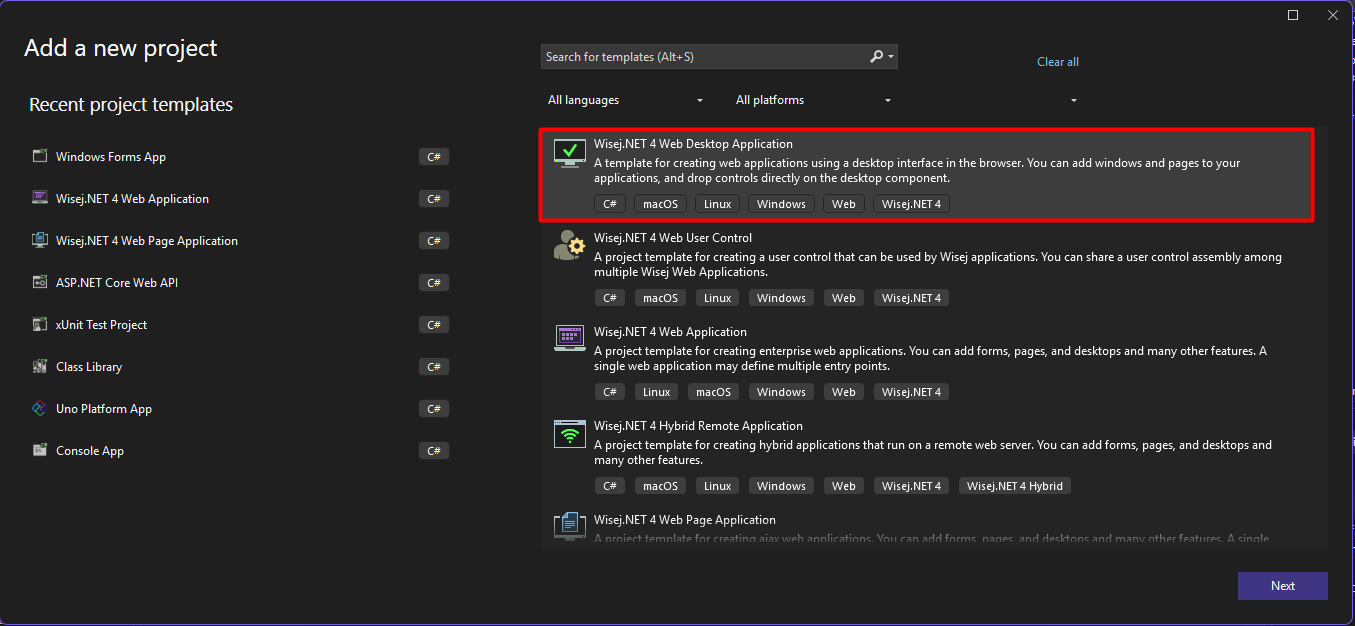Click the Wisej.NET 4 Web User Control icon
This screenshot has width=1355, height=626.
tap(569, 246)
